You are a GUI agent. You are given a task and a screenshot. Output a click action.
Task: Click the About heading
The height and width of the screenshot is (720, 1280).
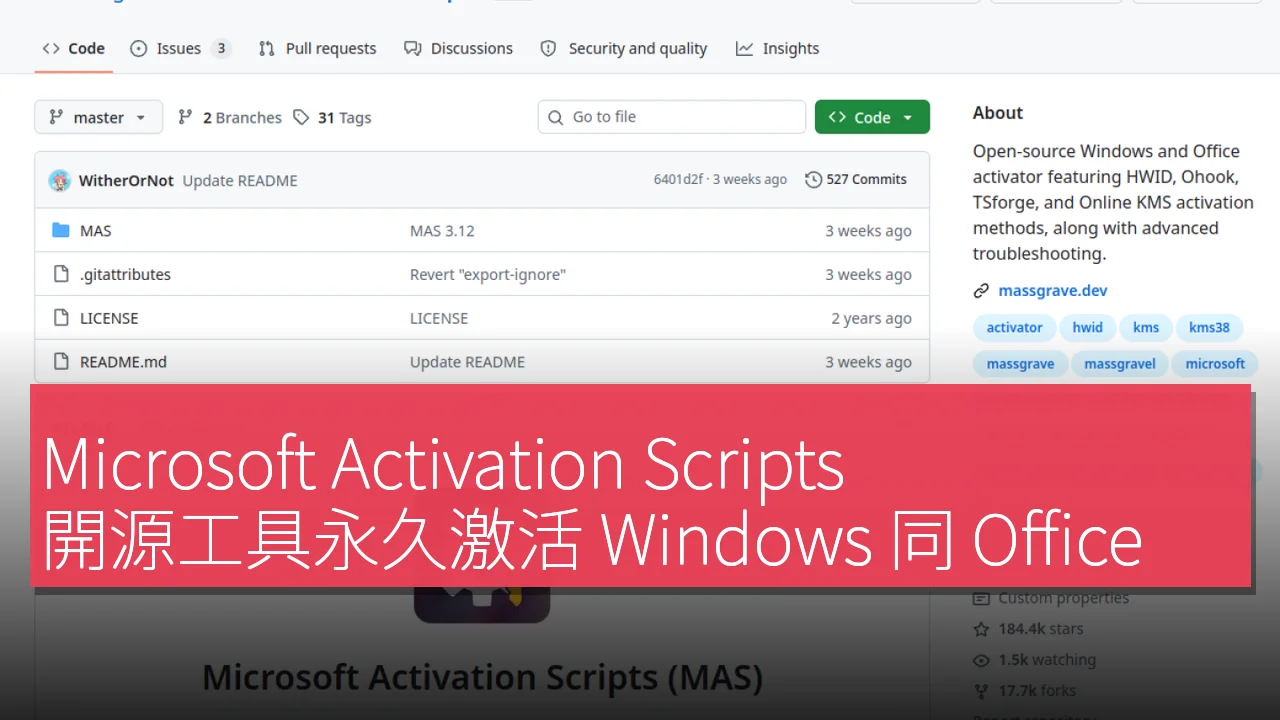click(x=998, y=113)
